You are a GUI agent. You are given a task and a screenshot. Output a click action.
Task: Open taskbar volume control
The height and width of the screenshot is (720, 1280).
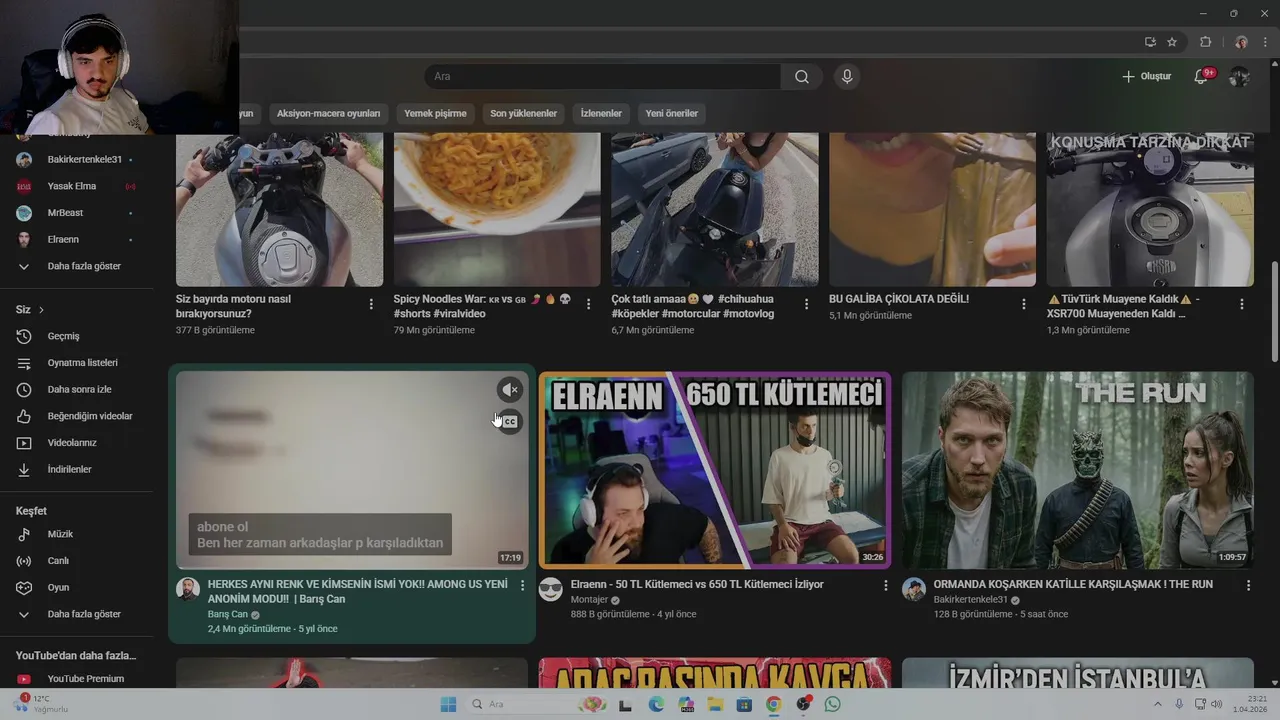pos(1217,704)
